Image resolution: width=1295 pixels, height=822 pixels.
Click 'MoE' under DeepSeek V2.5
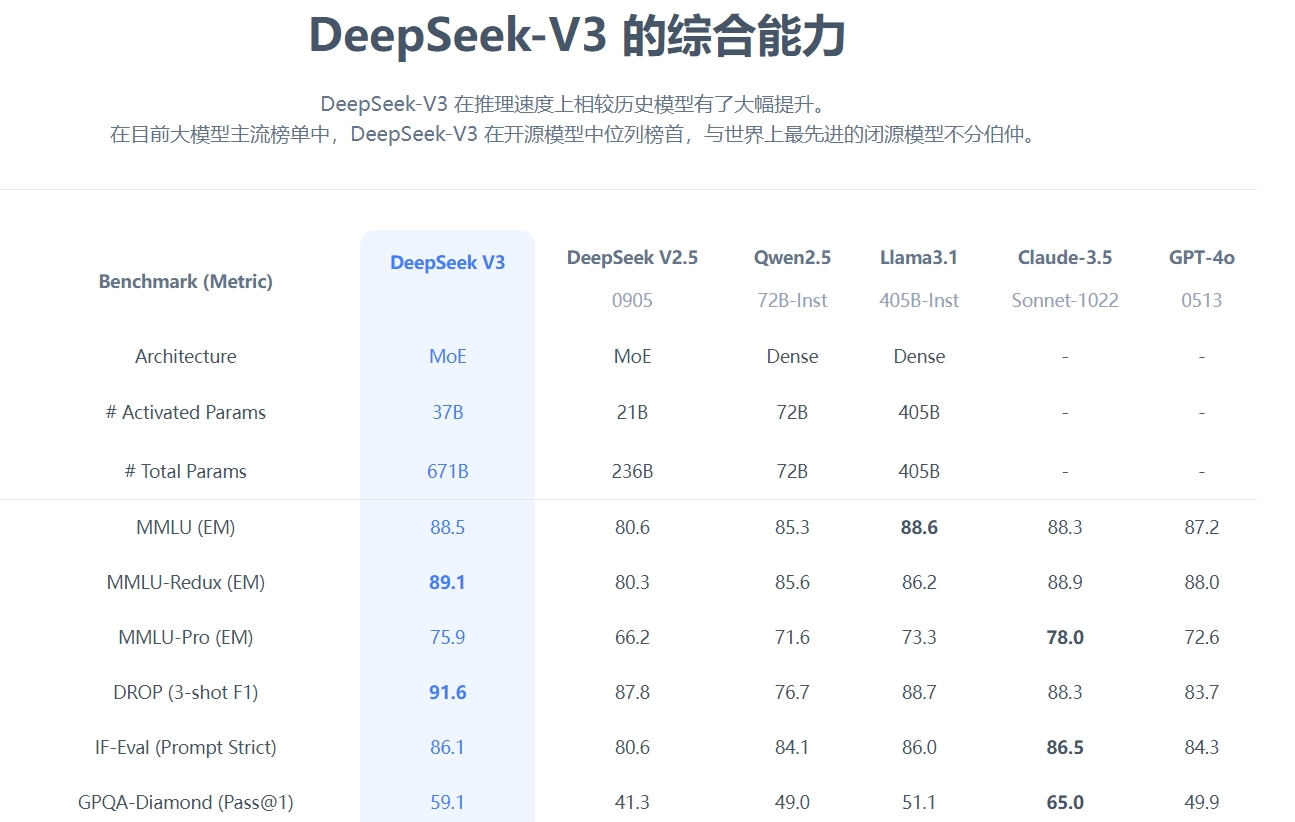click(x=633, y=356)
